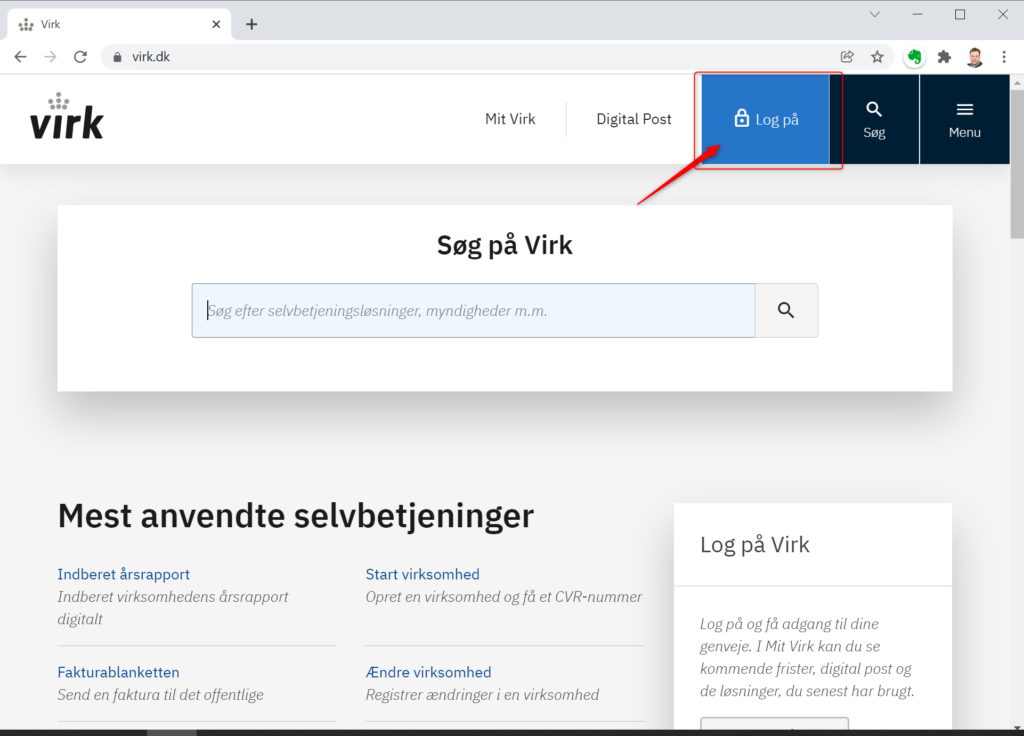Click the 'Log på Virk' card heading

[755, 545]
